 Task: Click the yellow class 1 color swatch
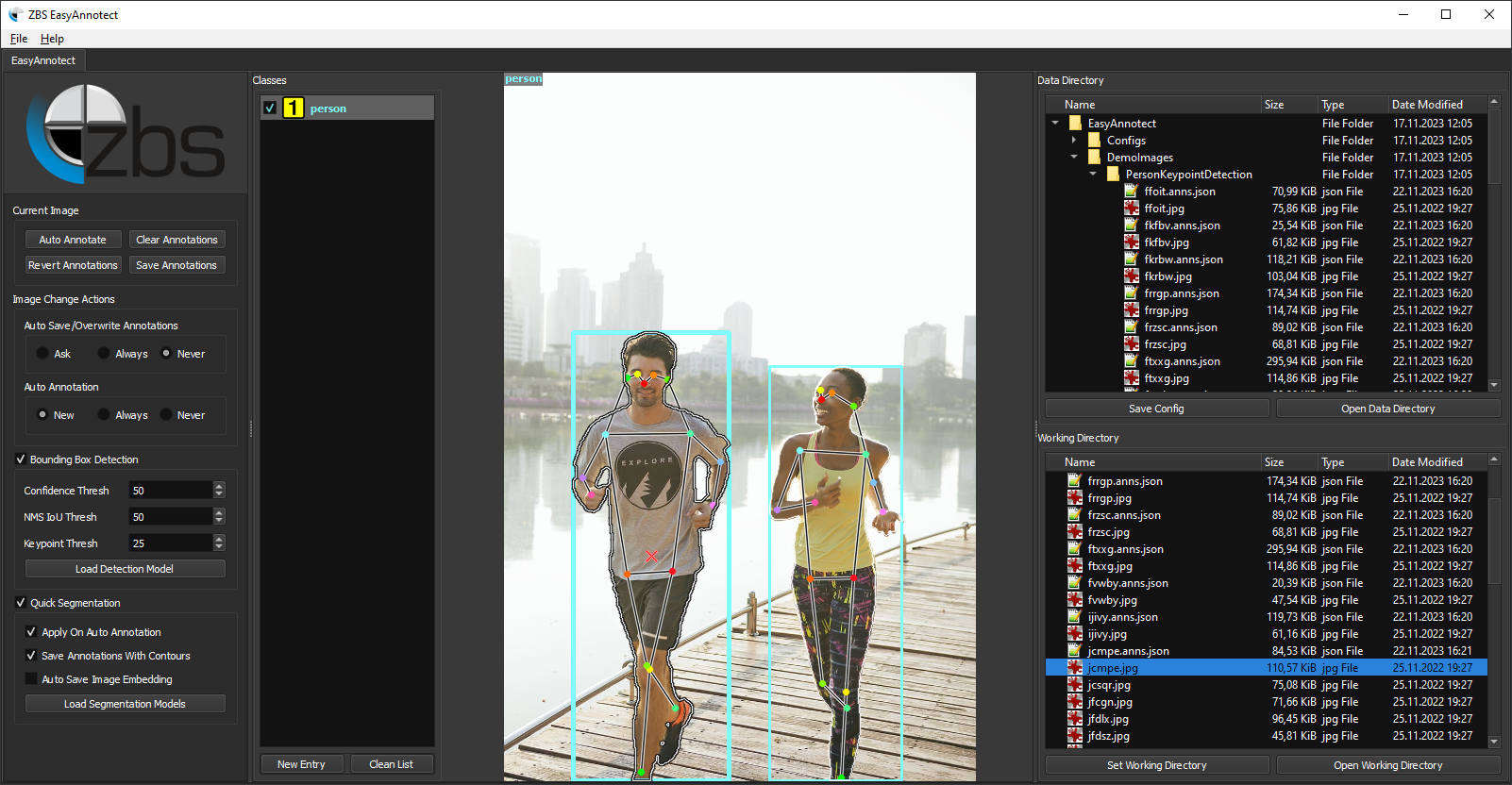click(x=294, y=109)
